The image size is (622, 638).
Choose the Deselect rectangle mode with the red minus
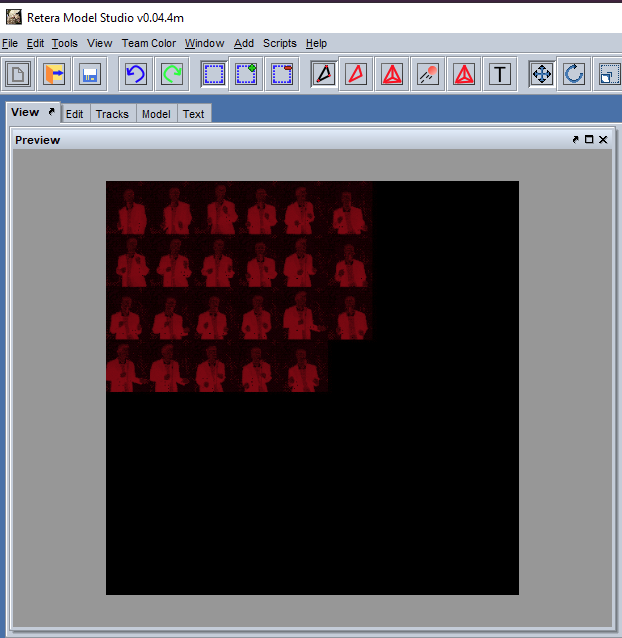pyautogui.click(x=282, y=74)
